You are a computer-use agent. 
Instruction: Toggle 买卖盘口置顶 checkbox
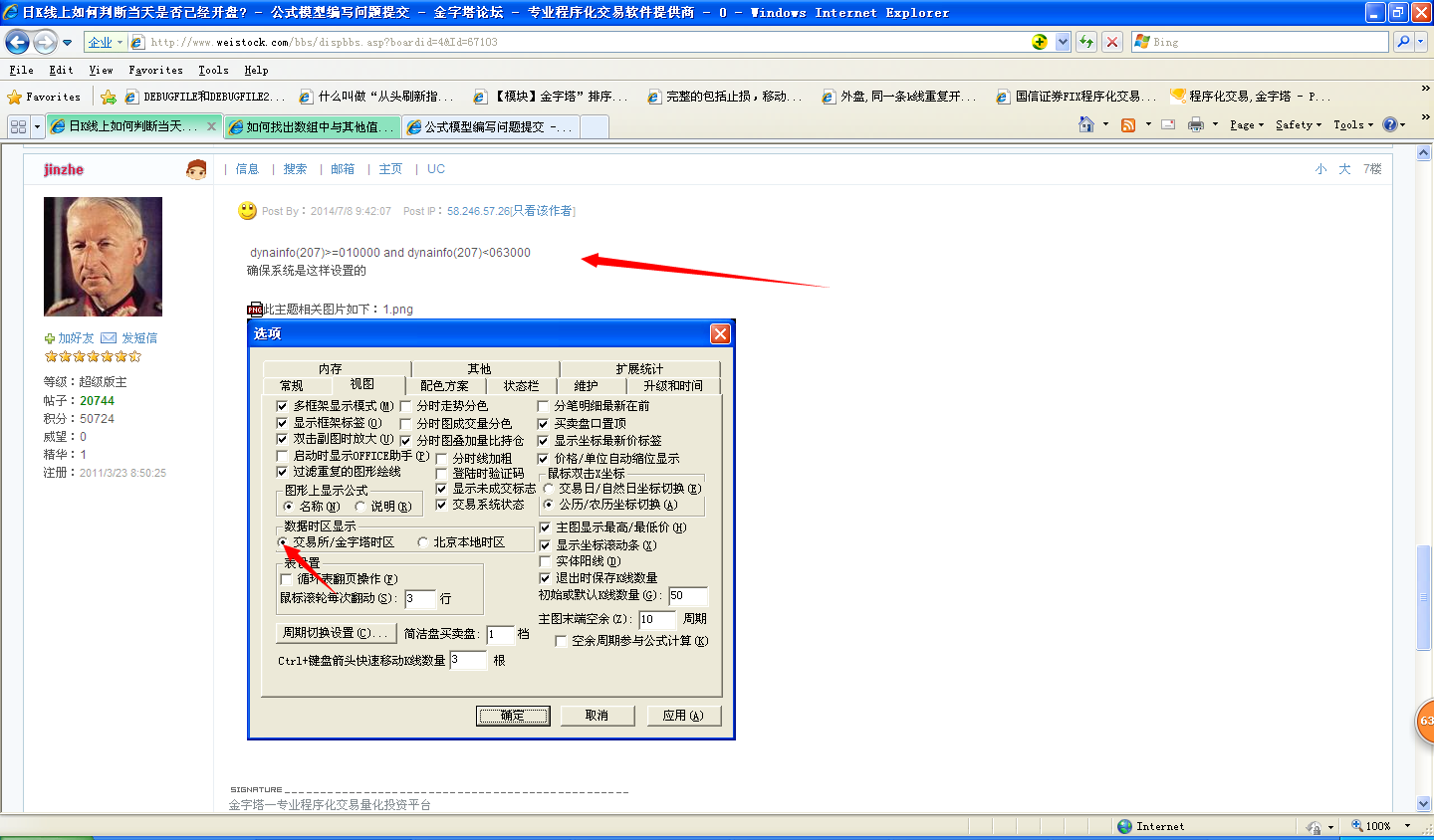point(543,423)
